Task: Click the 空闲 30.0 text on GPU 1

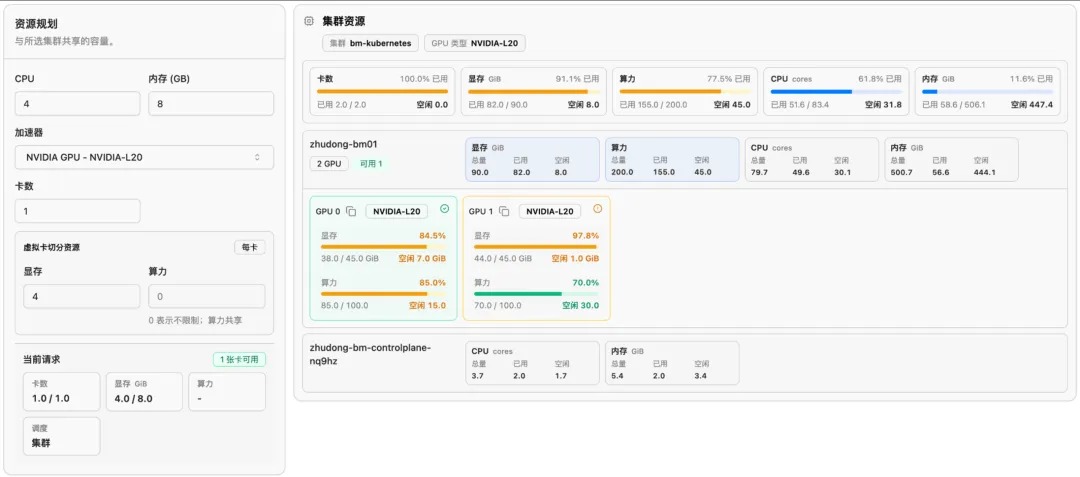Action: coord(580,306)
